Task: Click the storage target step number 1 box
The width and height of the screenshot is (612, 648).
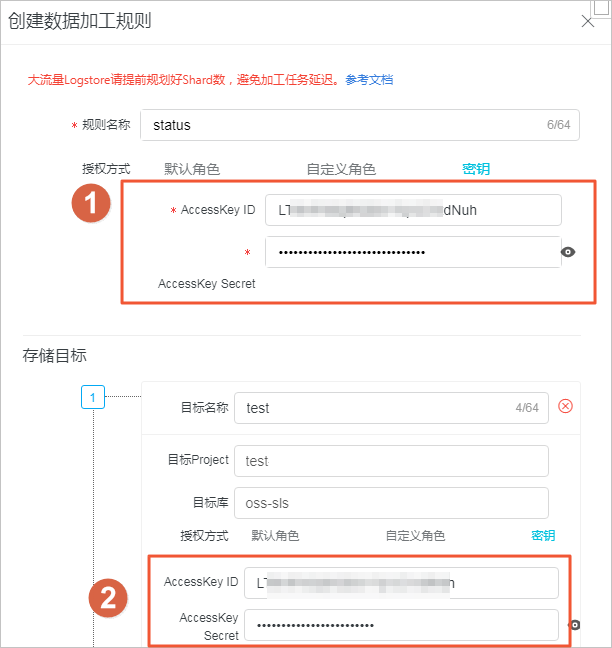Action: 93,397
